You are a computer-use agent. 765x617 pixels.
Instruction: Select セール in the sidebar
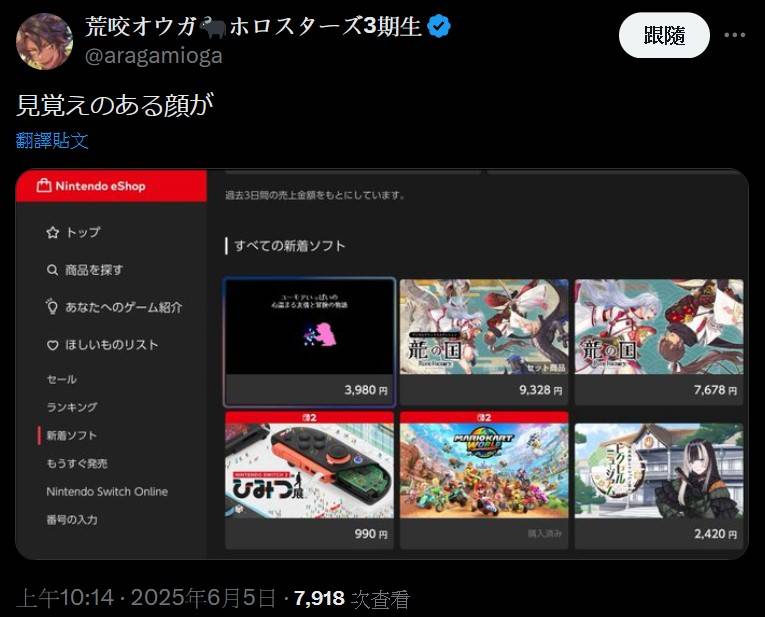(61, 379)
